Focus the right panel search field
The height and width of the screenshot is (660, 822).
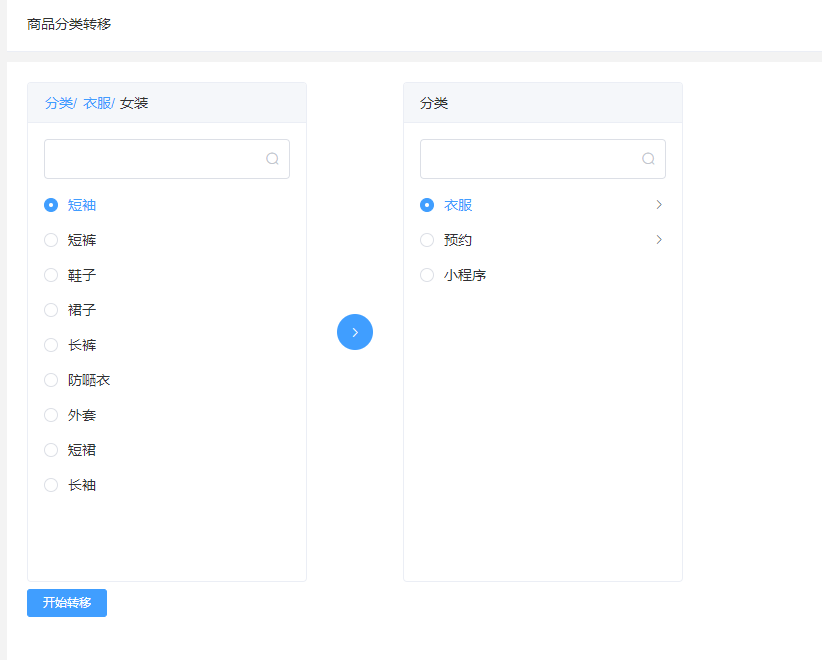pos(543,159)
